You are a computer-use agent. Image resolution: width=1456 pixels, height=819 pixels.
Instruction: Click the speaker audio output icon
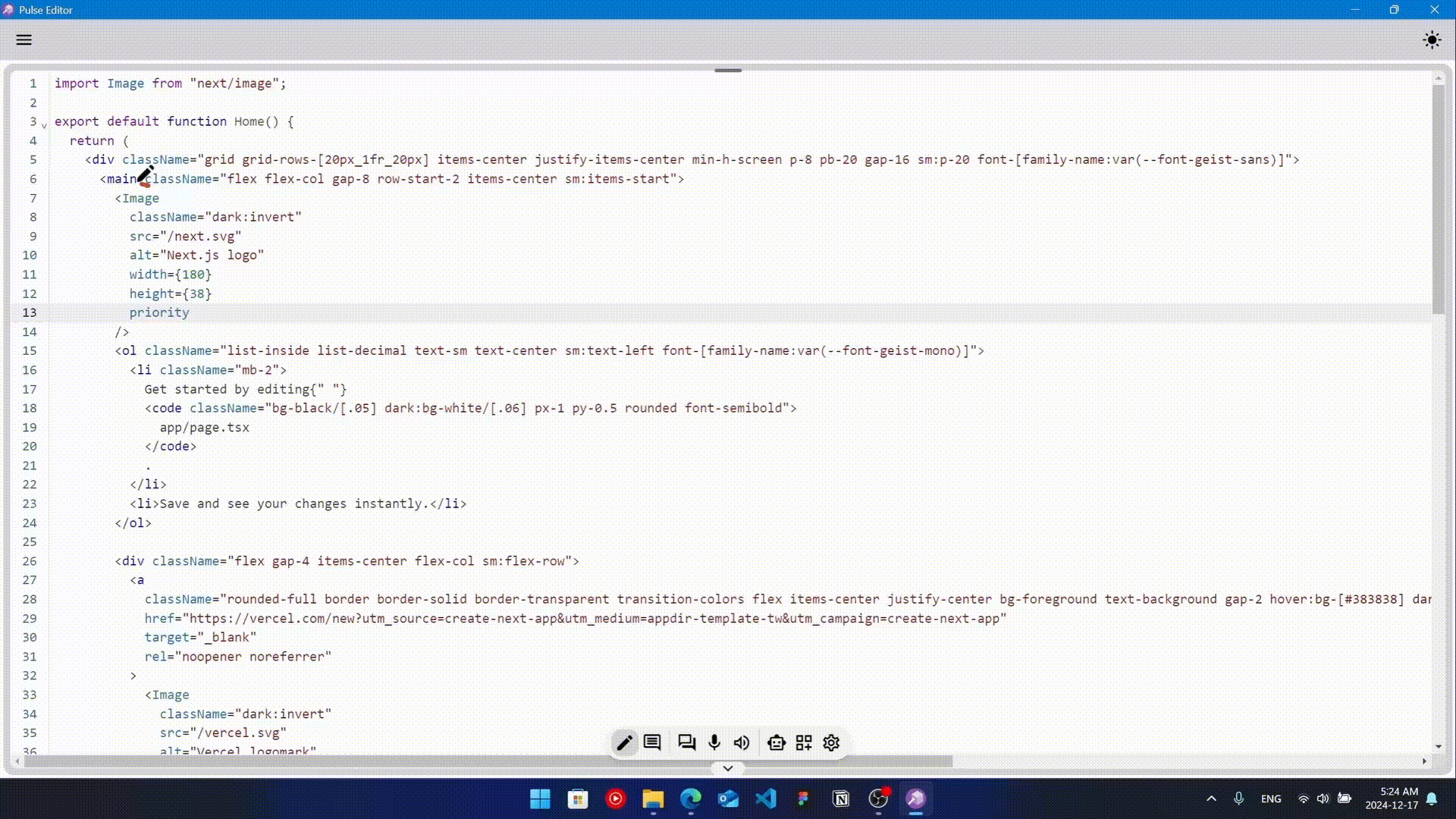coord(742,743)
